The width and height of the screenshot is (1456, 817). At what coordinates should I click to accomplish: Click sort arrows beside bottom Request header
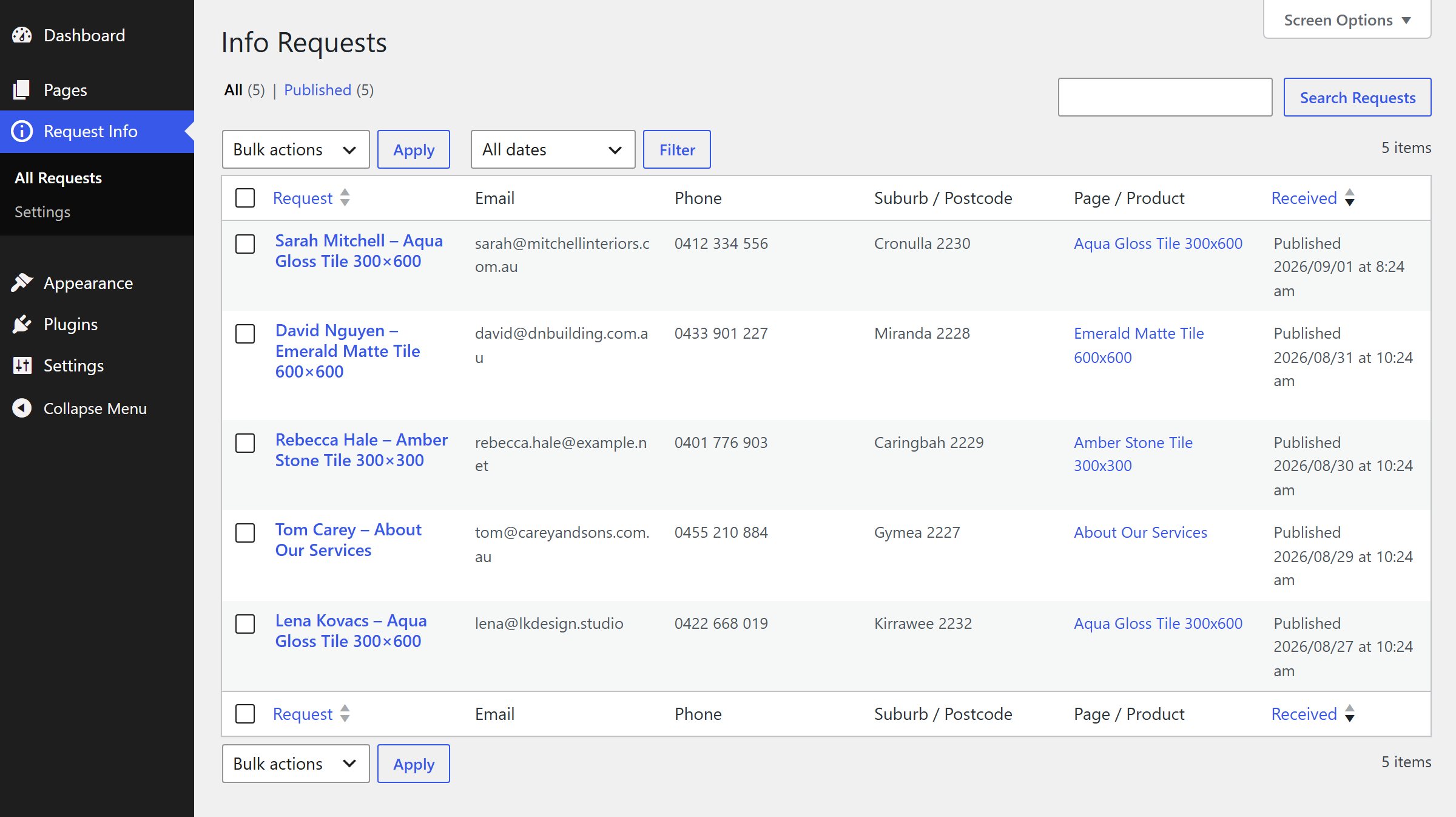(x=345, y=714)
